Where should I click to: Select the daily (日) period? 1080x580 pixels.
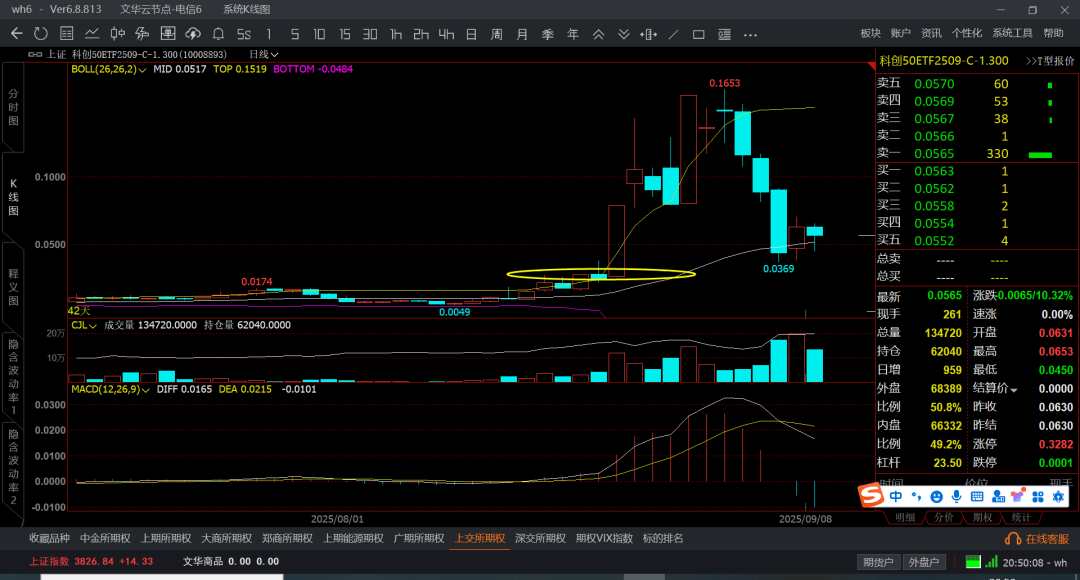(x=471, y=34)
